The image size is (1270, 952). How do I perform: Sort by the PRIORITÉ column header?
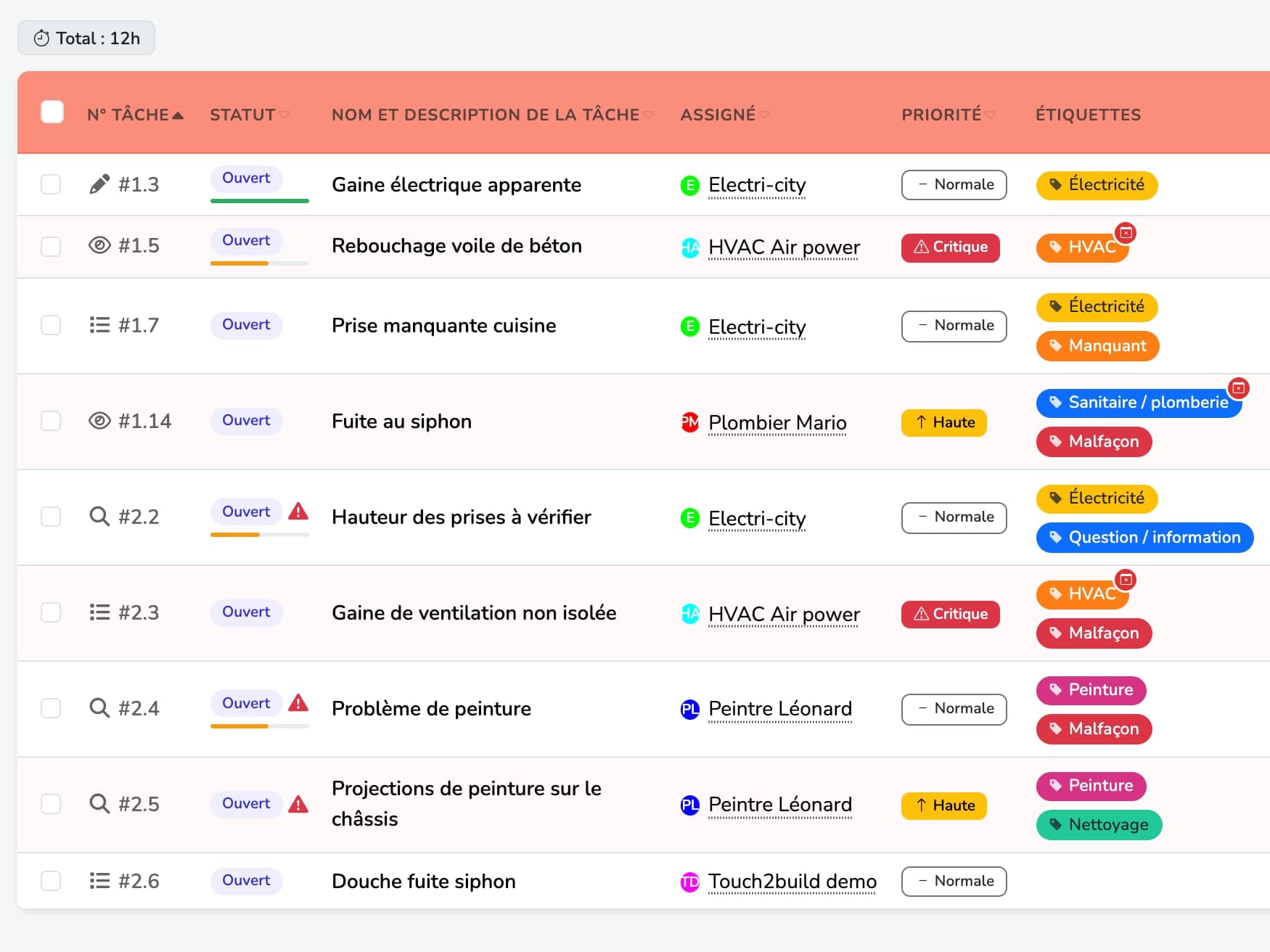pos(949,115)
